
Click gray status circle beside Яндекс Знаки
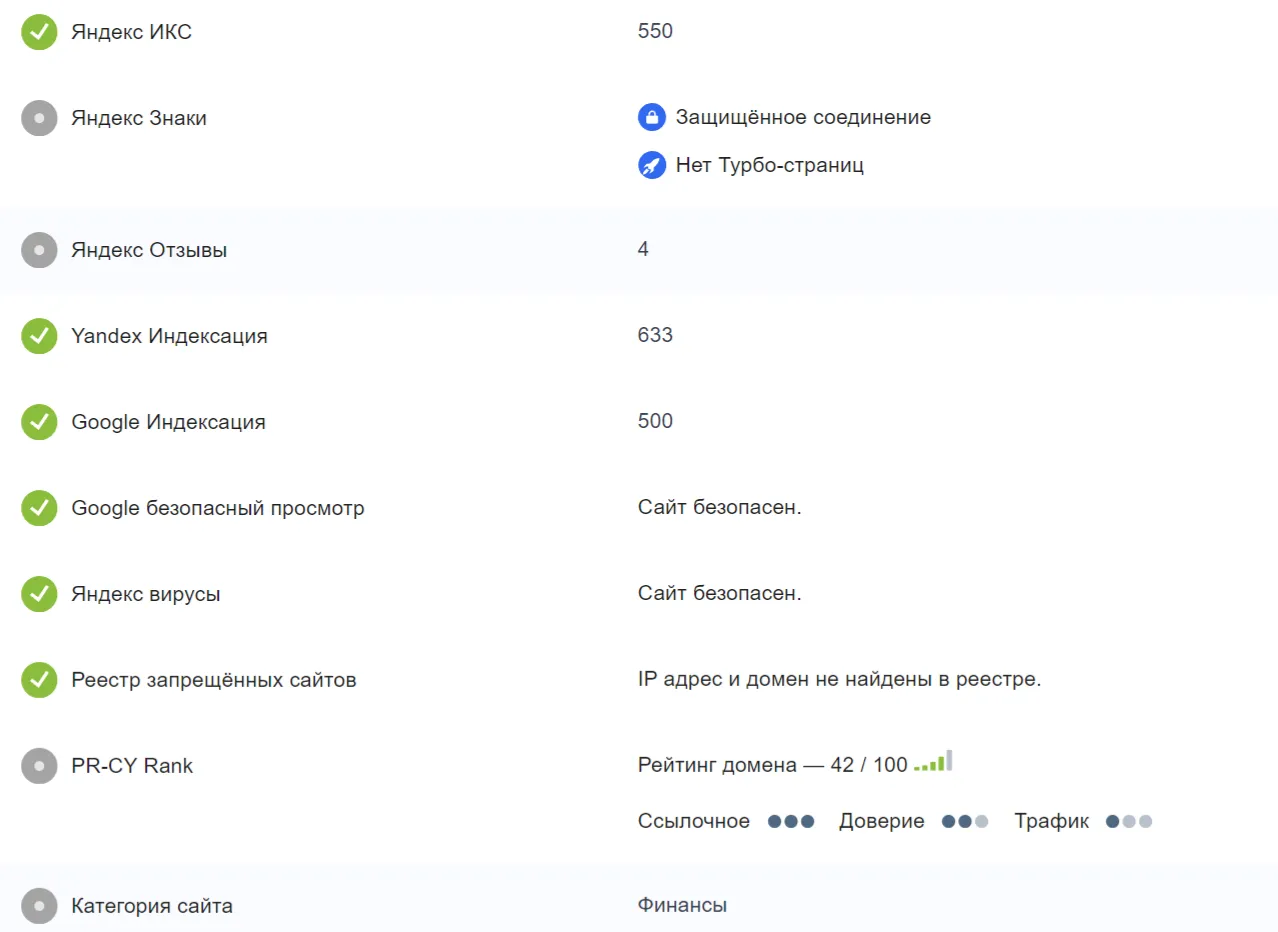(39, 118)
